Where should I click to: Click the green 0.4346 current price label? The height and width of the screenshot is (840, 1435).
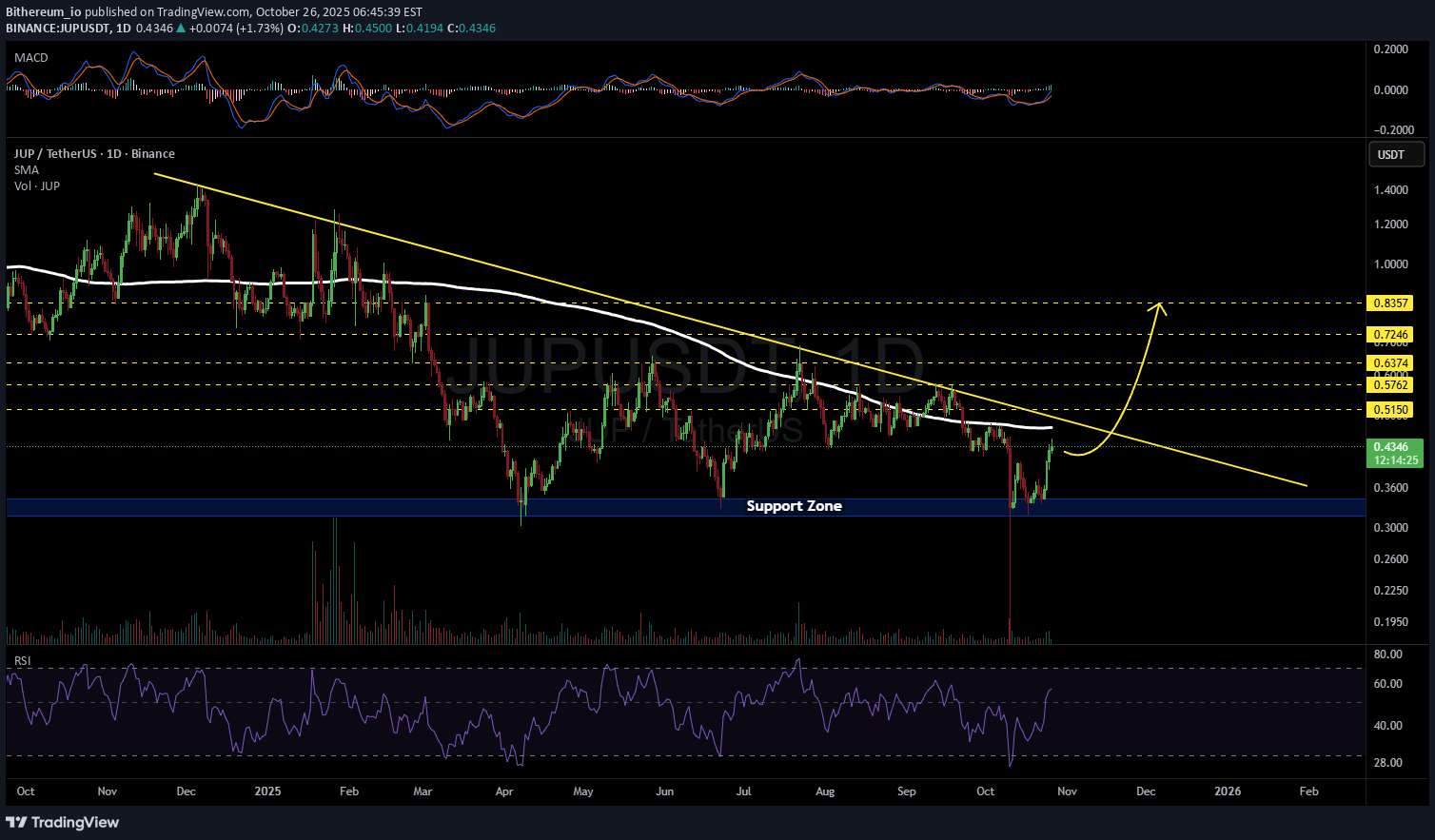(1393, 446)
